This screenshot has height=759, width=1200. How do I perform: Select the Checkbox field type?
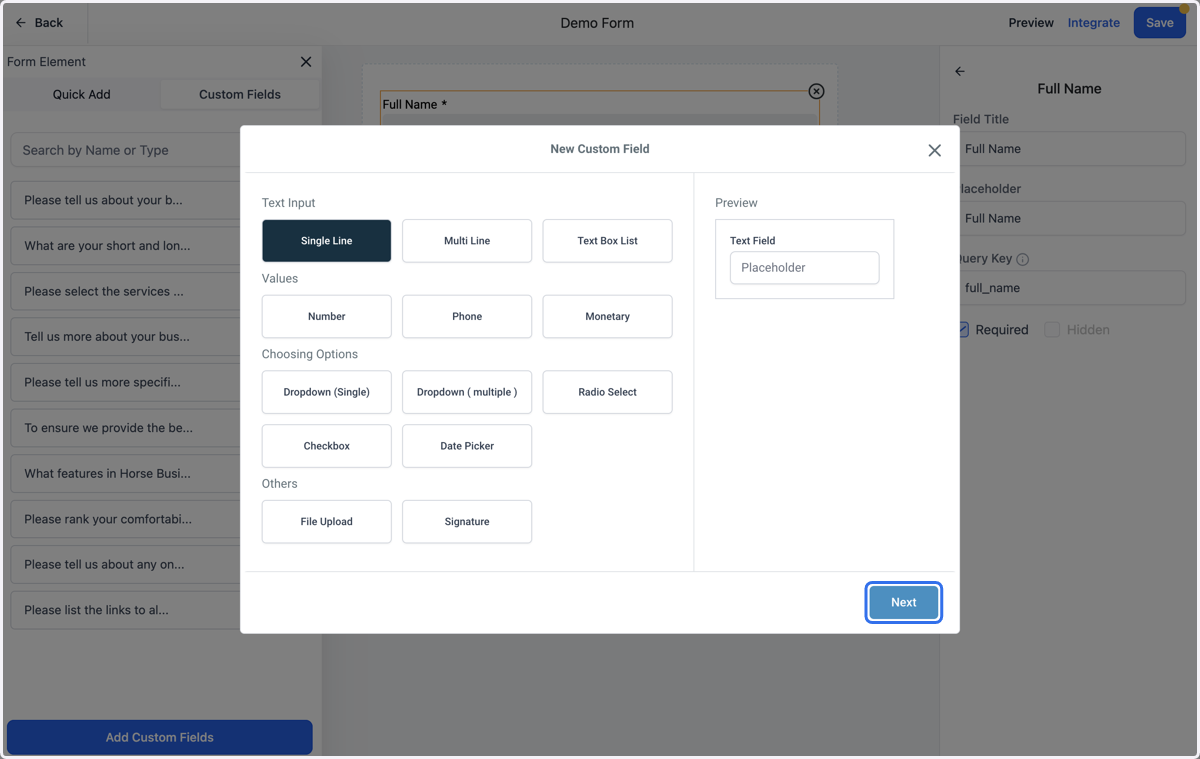(x=327, y=446)
